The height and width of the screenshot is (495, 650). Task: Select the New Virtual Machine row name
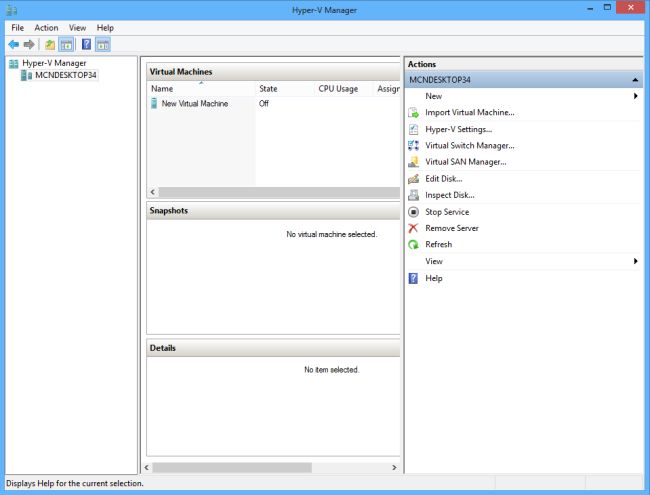[x=195, y=104]
